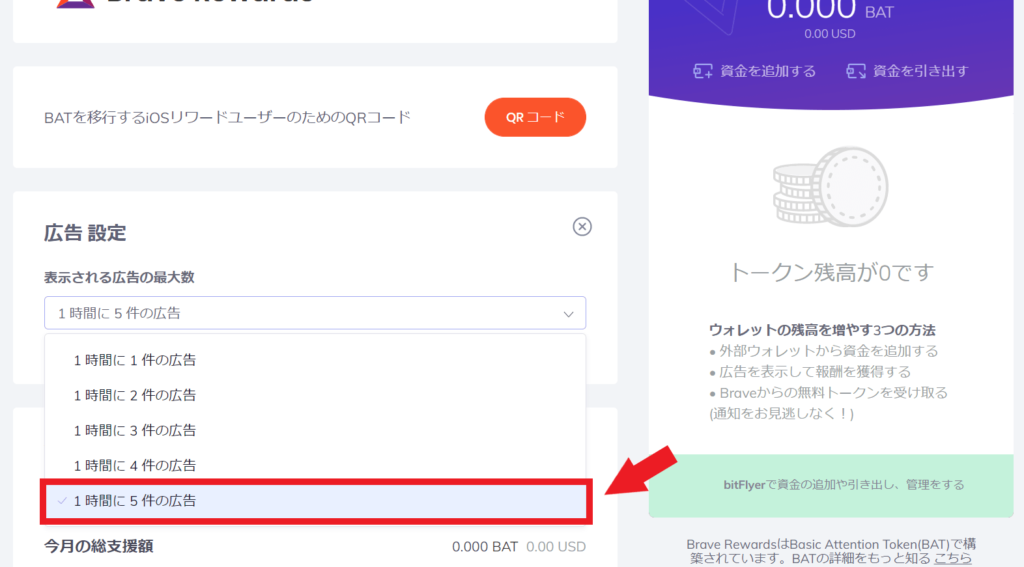
Task: Click the add funds wallet icon
Action: point(703,71)
